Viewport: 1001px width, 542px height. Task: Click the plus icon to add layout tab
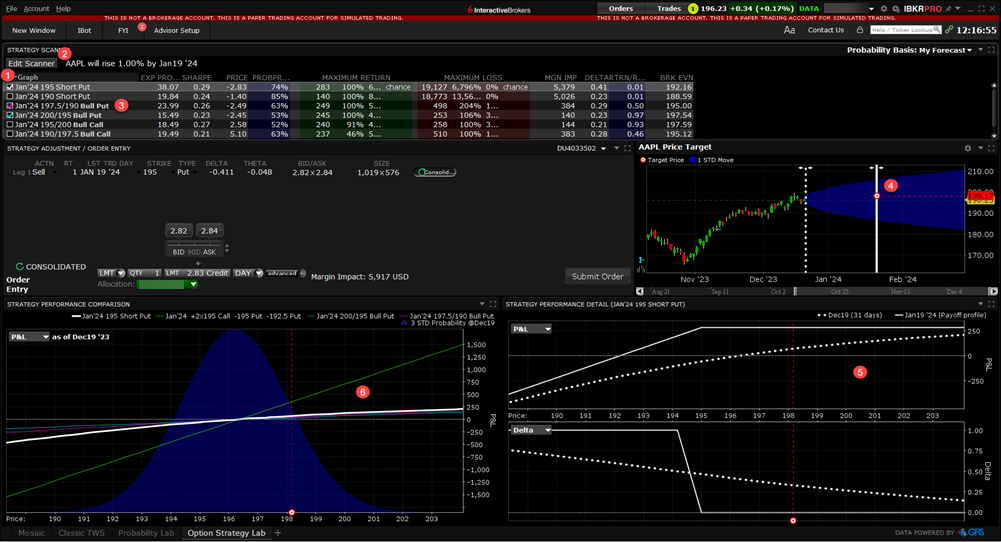278,532
